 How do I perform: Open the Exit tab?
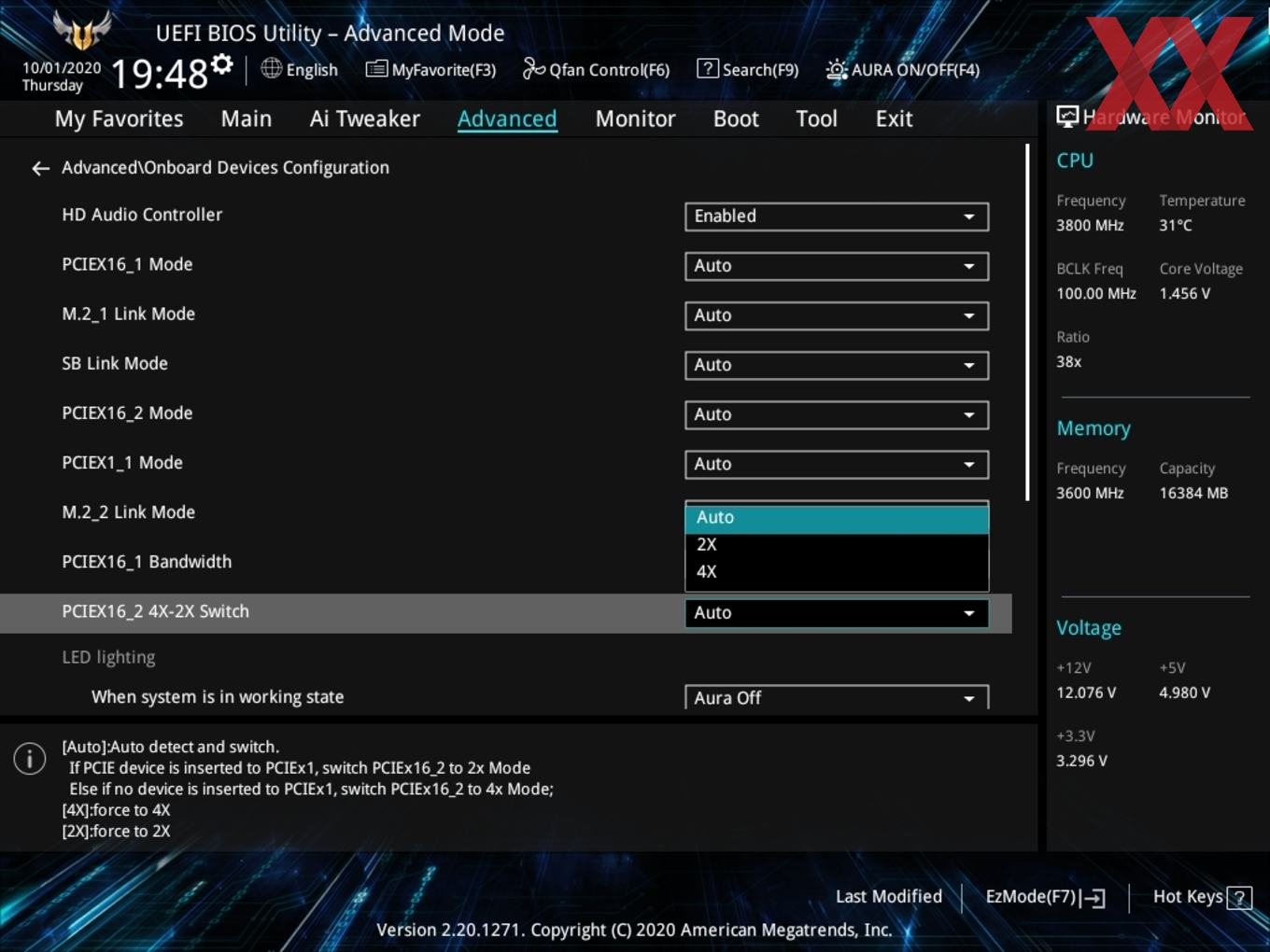click(894, 119)
